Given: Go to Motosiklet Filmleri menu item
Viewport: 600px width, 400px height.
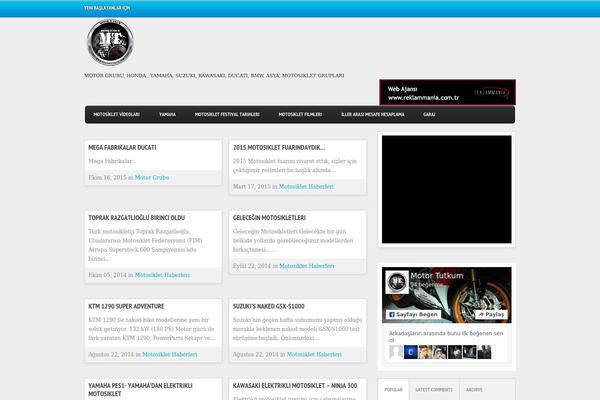Looking at the screenshot, I should pos(300,114).
